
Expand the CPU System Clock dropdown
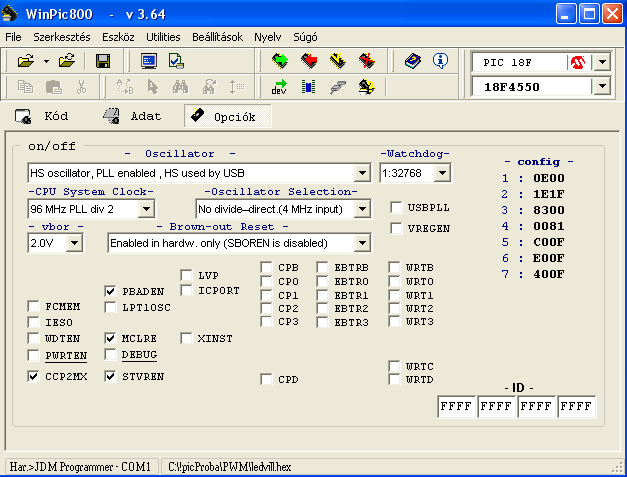[x=146, y=209]
